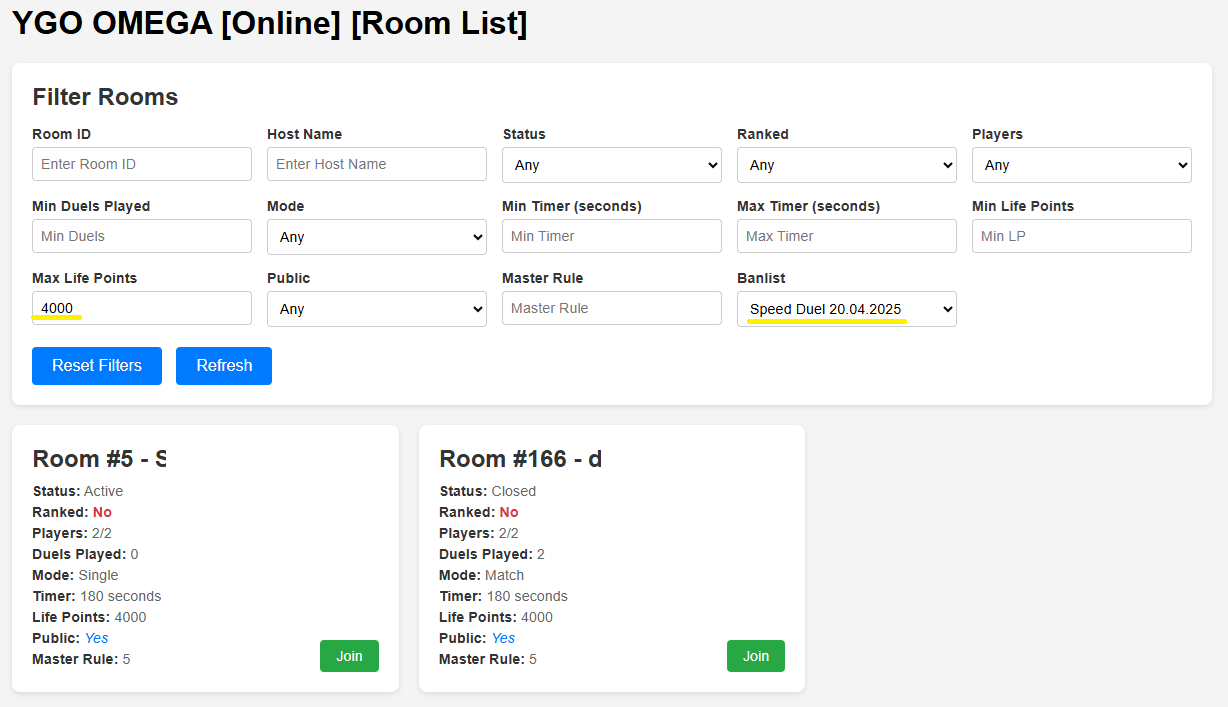Expand the Players dropdown
The image size is (1228, 707).
1082,165
